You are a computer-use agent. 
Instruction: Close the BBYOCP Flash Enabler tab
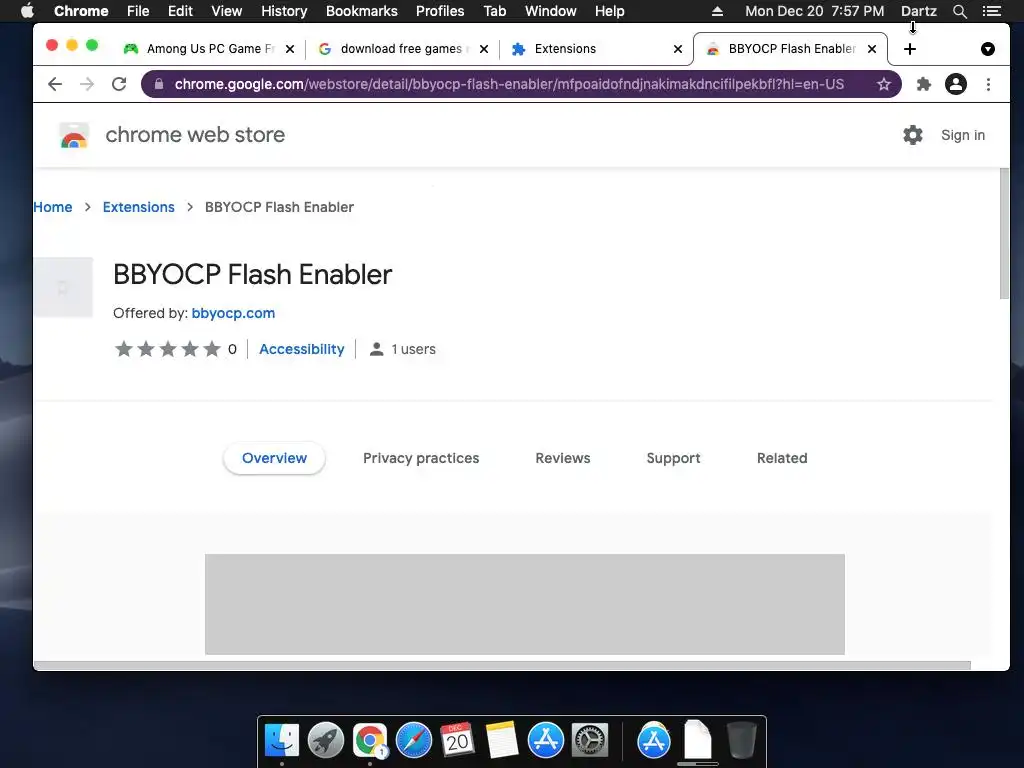click(x=872, y=49)
